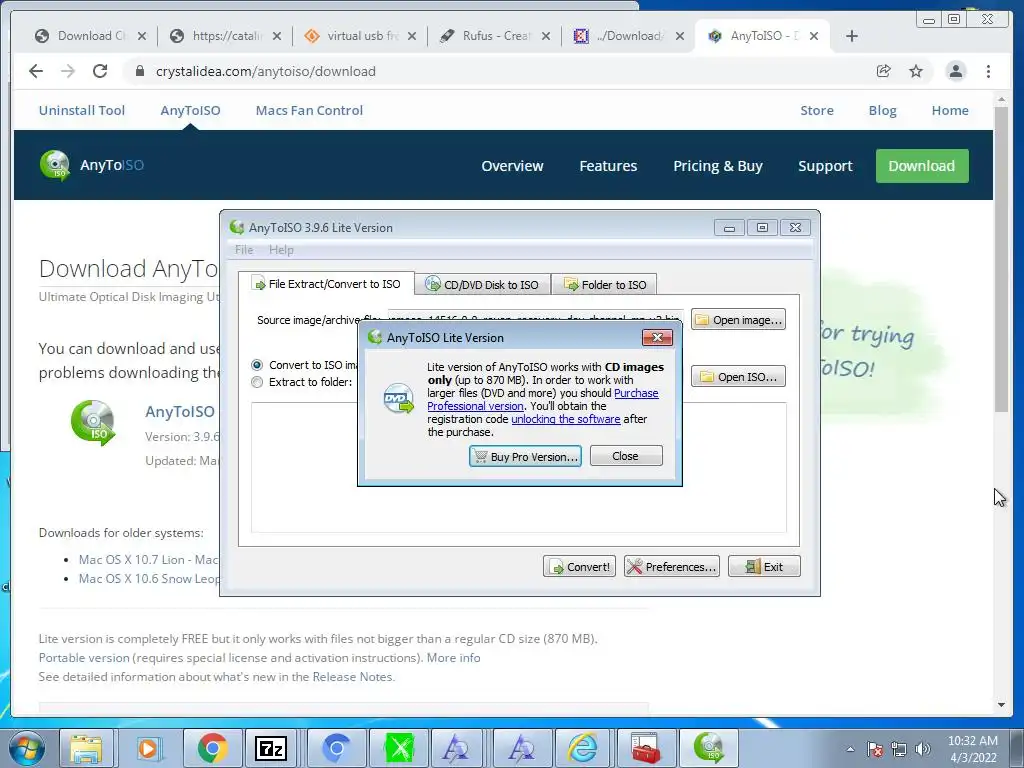Close the Lite Version dialog with red X
This screenshot has height=768, width=1024.
[657, 337]
